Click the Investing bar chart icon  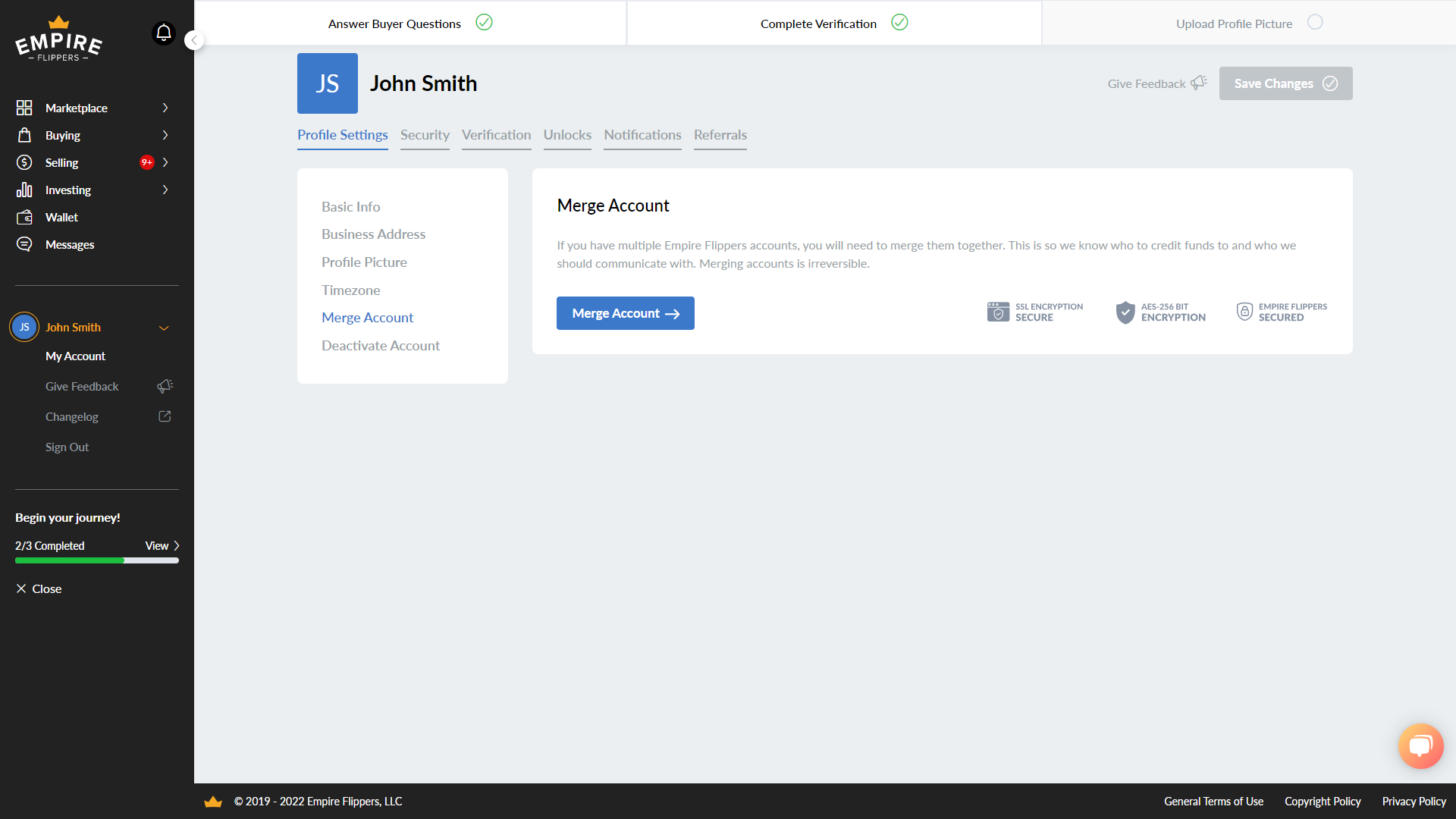click(24, 190)
